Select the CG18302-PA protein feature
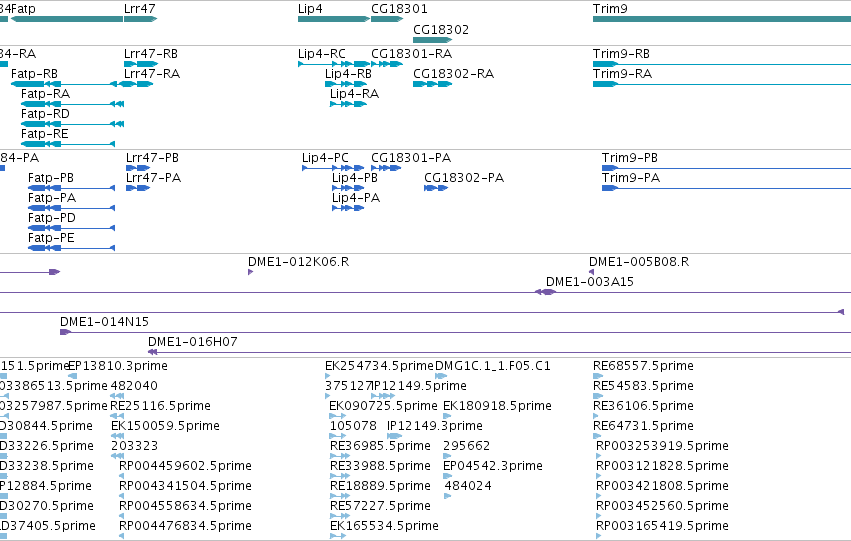This screenshot has width=851, height=541. (436, 188)
